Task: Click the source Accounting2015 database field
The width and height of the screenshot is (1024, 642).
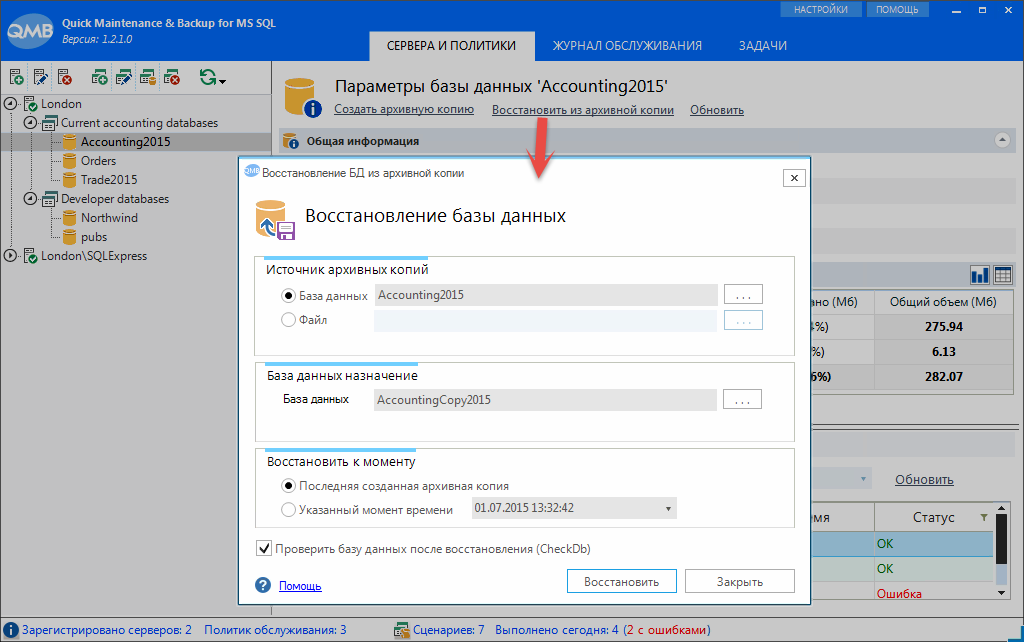Action: coord(546,295)
